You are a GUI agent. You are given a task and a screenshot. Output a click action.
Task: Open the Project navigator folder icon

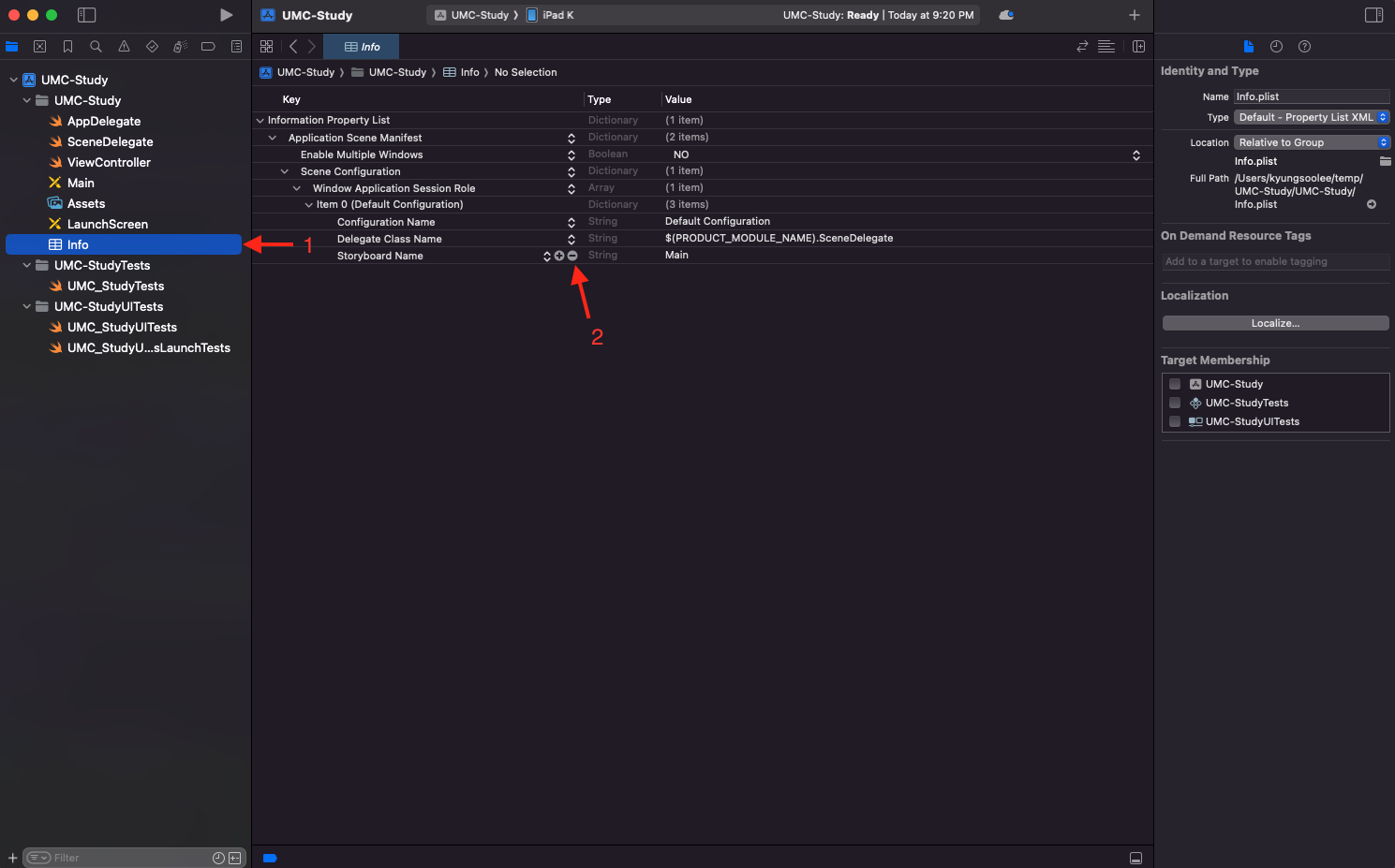12,46
